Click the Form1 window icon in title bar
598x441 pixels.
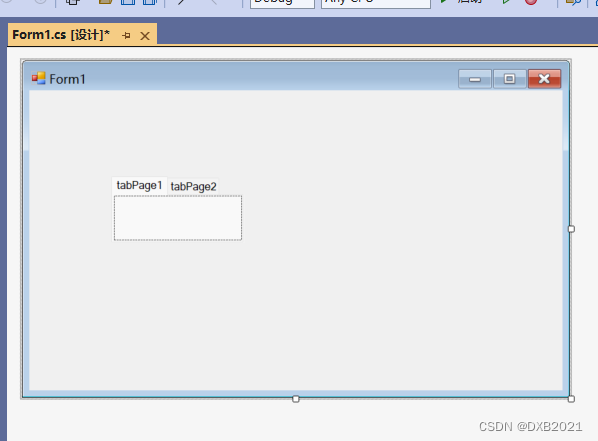pyautogui.click(x=39, y=78)
